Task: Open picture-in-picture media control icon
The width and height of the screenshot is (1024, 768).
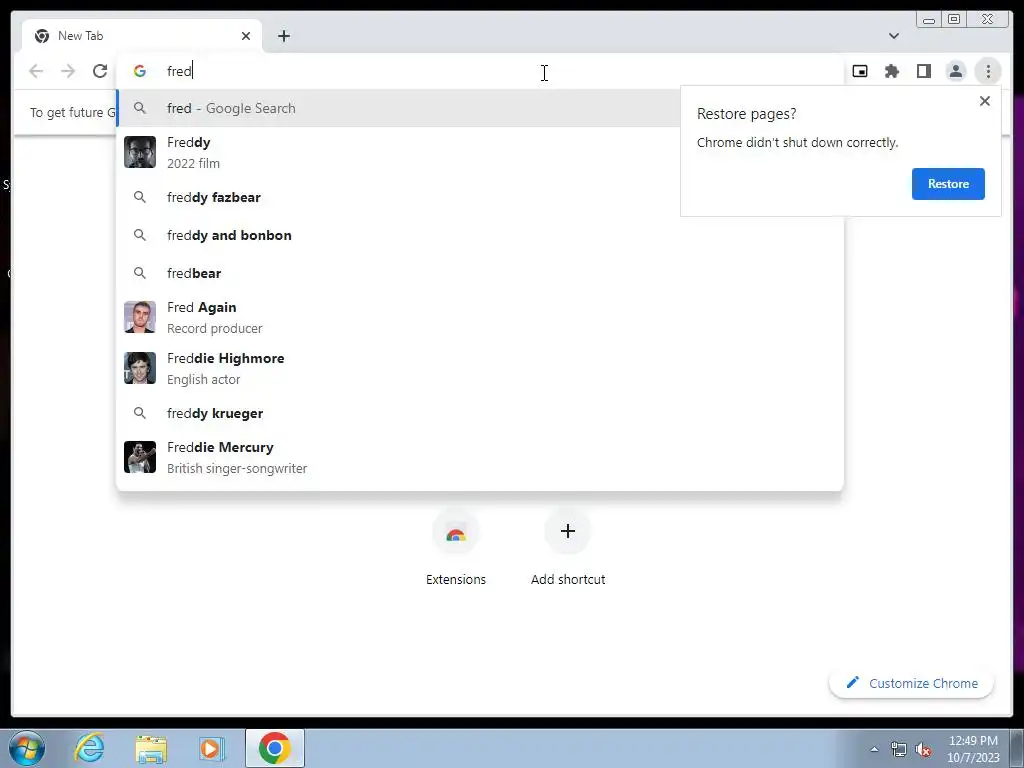Action: point(860,71)
